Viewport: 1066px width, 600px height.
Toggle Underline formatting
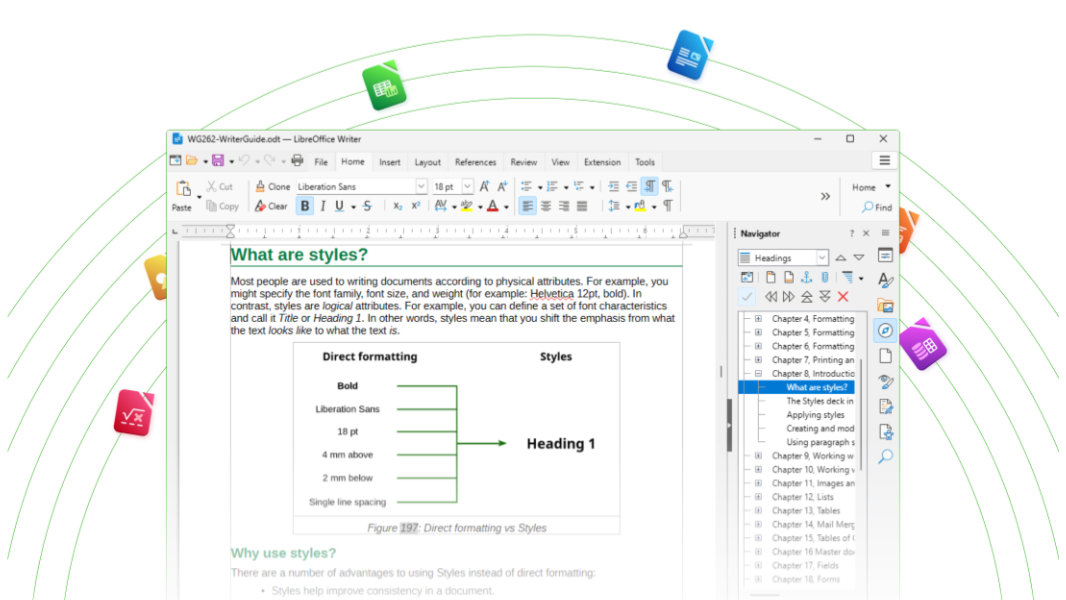point(339,206)
